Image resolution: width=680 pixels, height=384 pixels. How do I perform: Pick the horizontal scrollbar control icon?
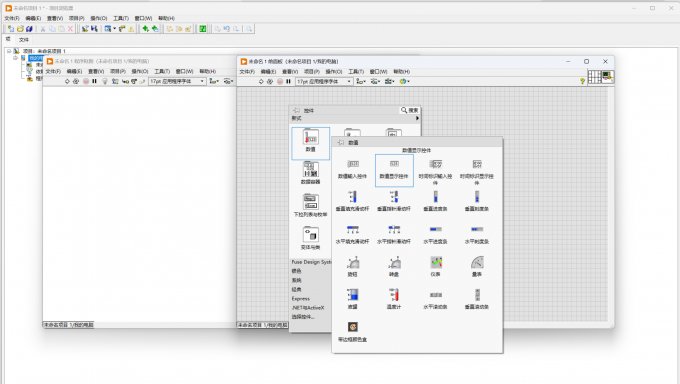(435, 295)
